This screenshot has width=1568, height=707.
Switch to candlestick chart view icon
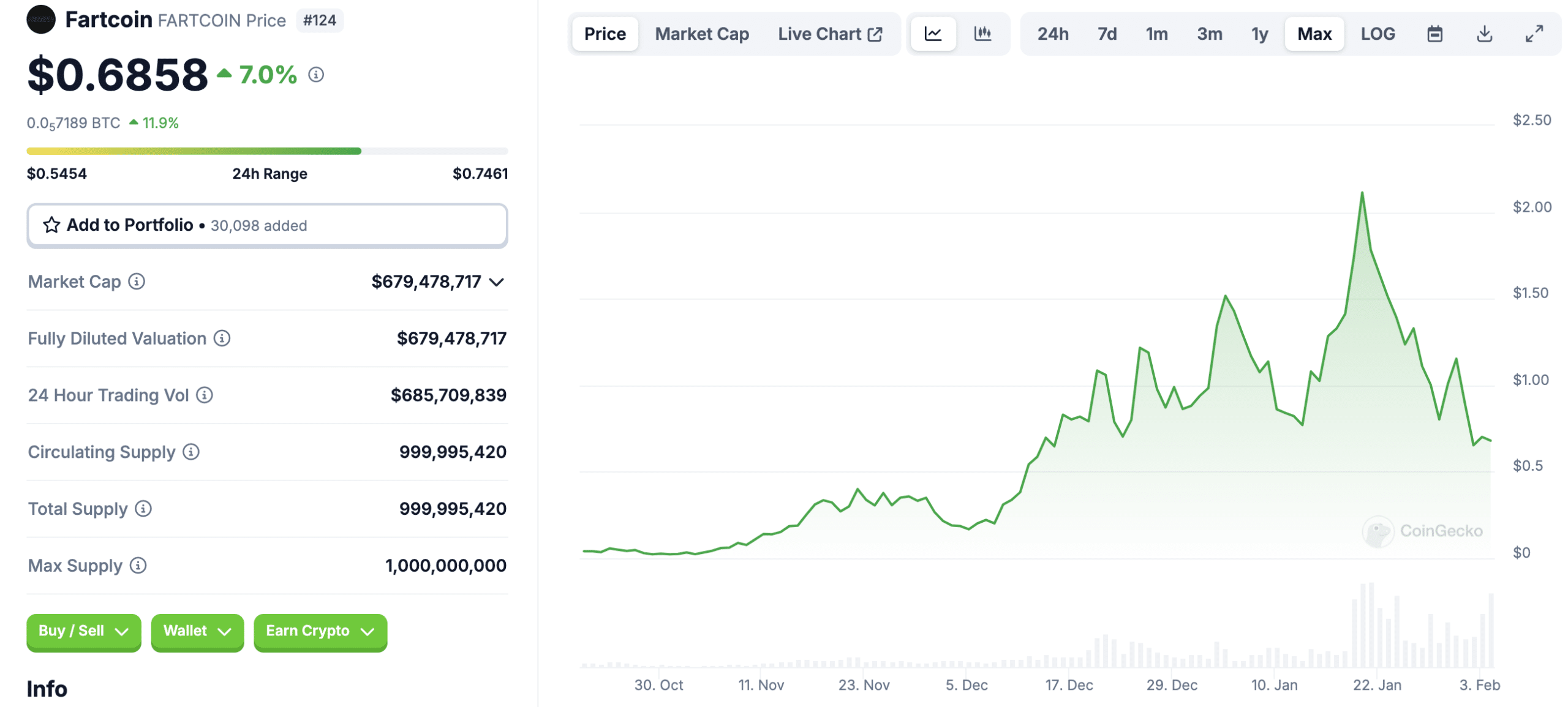pos(982,34)
